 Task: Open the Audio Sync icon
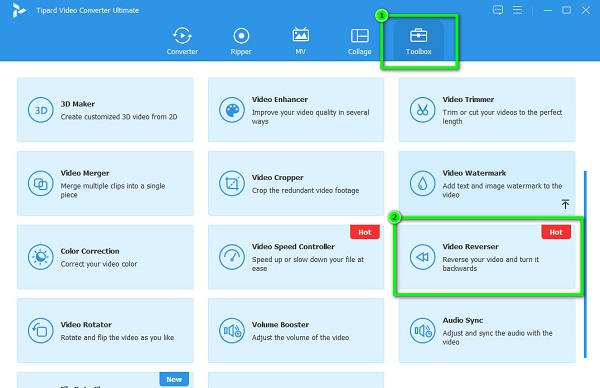pos(422,331)
